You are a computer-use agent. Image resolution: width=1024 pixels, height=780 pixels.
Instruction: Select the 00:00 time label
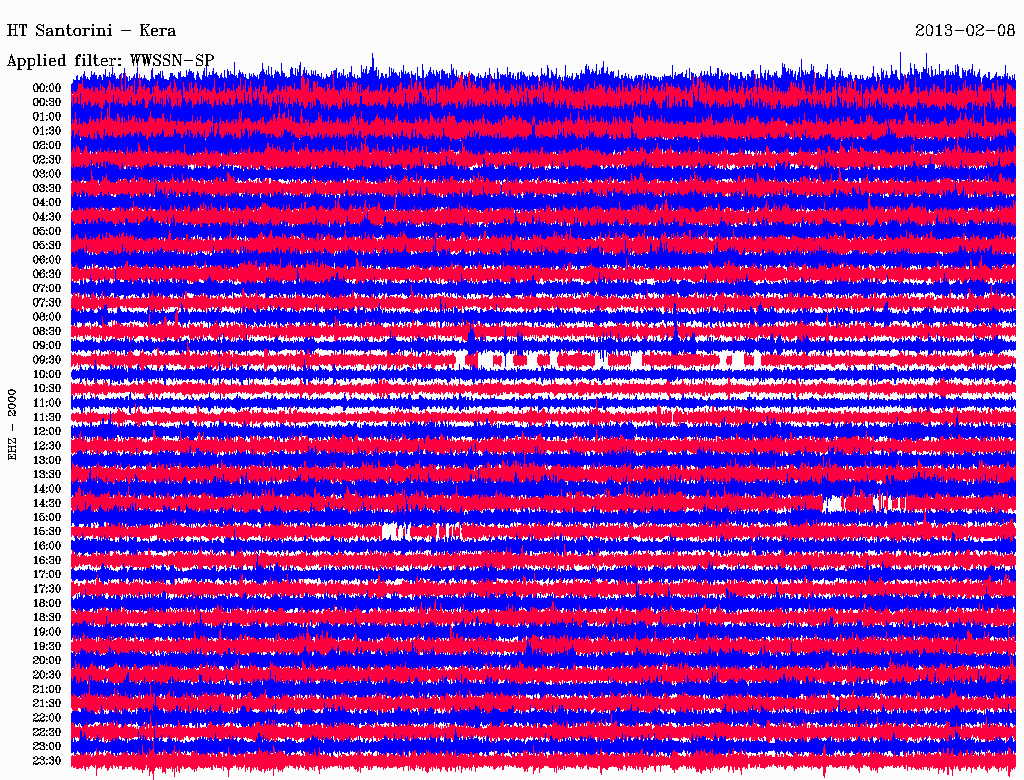pyautogui.click(x=47, y=88)
